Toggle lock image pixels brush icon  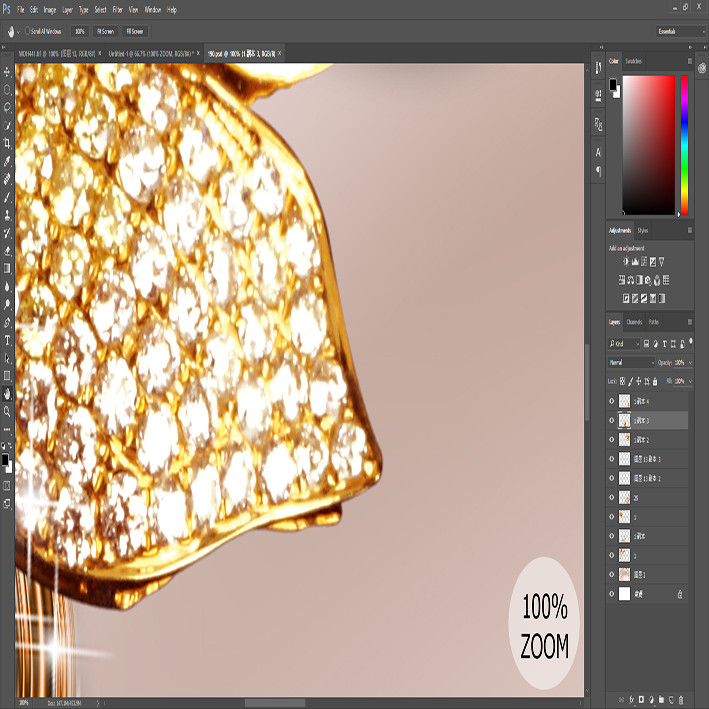(x=630, y=381)
